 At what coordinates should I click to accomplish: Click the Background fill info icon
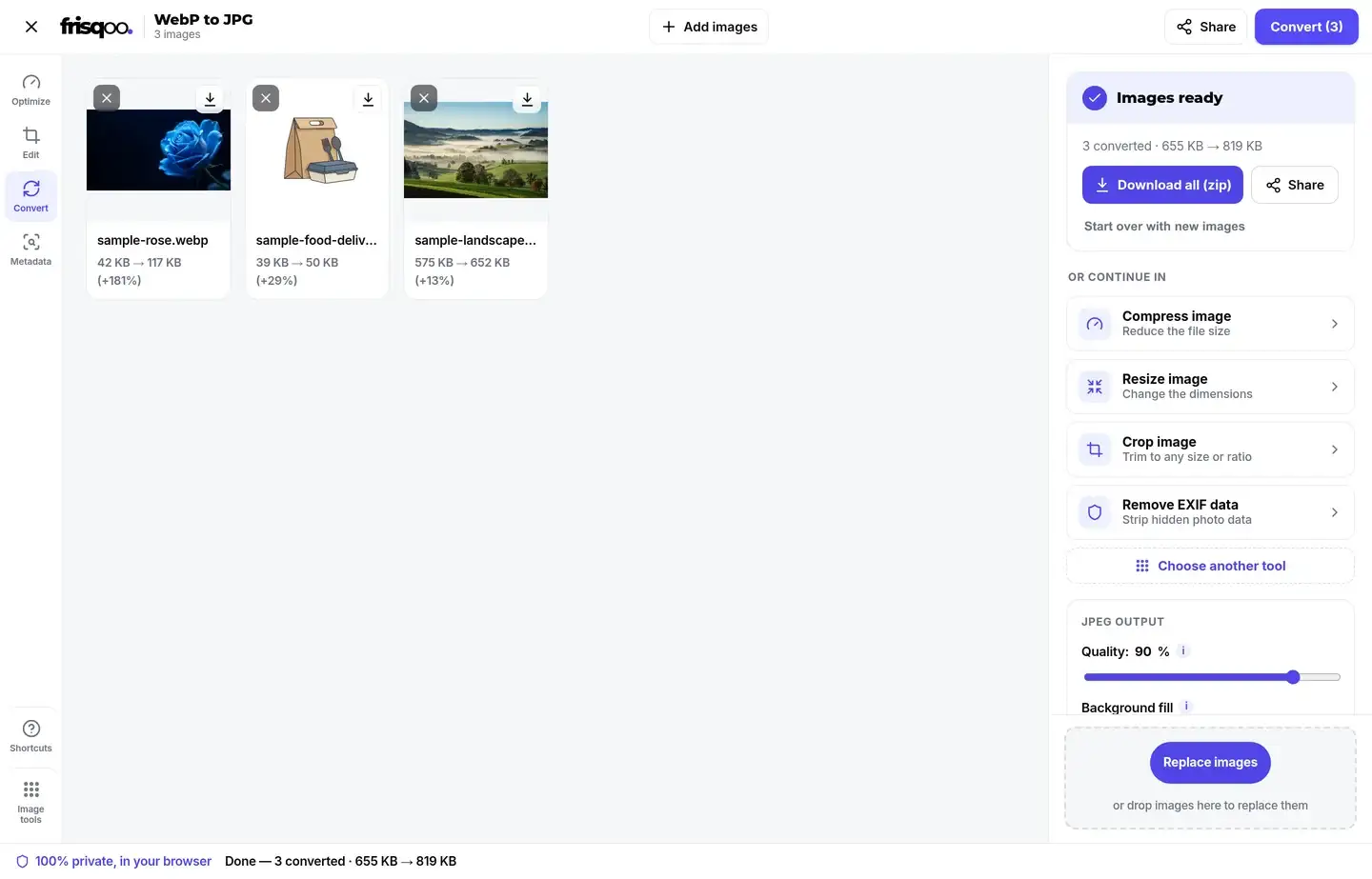(x=1186, y=707)
